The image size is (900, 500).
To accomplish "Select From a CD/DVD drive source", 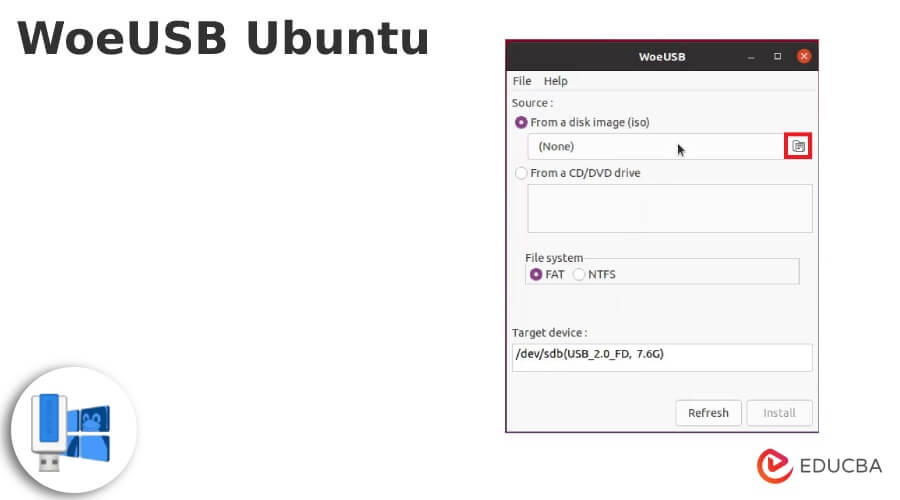I will click(521, 173).
